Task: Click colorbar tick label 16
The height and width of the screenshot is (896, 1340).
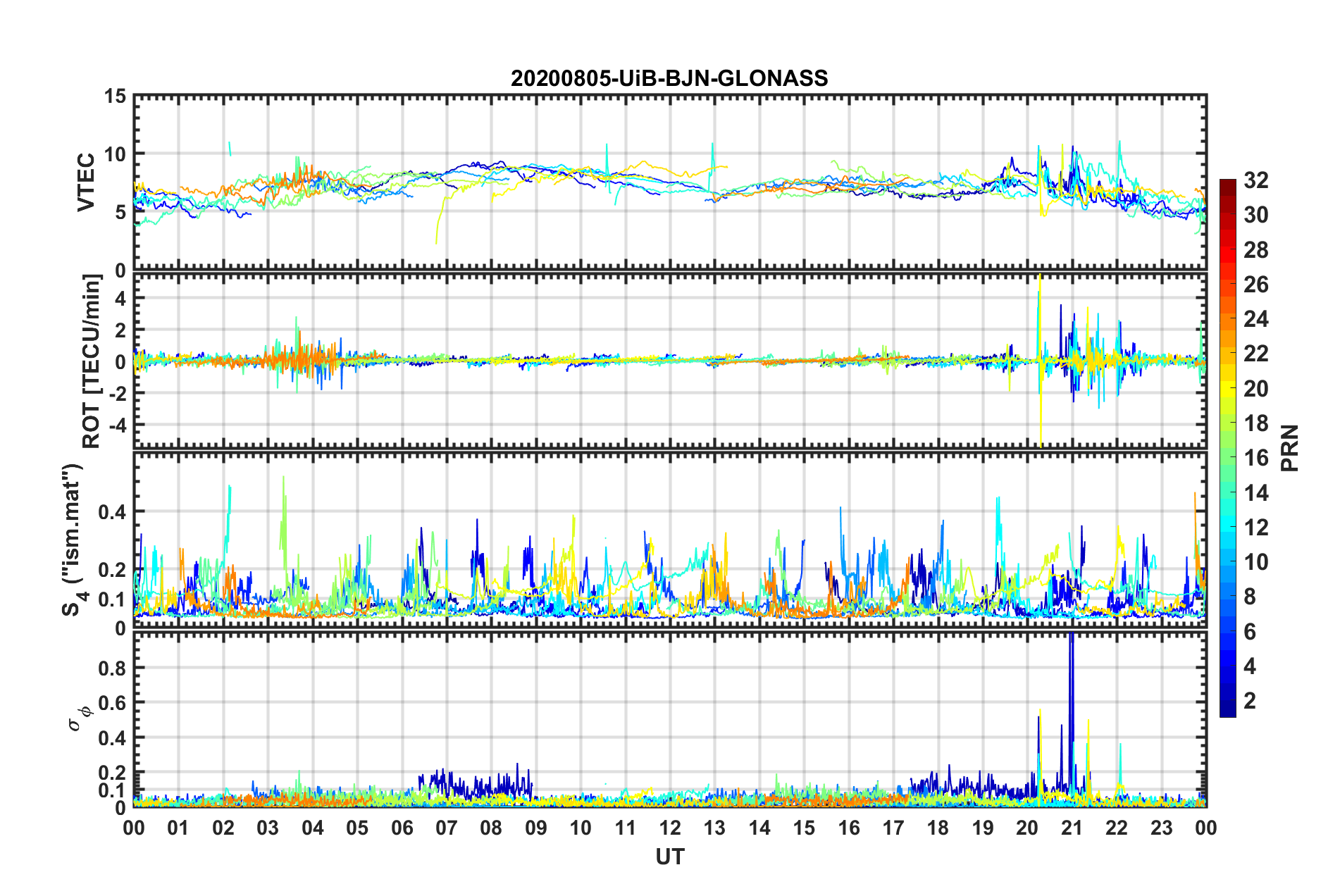Action: tap(1256, 458)
